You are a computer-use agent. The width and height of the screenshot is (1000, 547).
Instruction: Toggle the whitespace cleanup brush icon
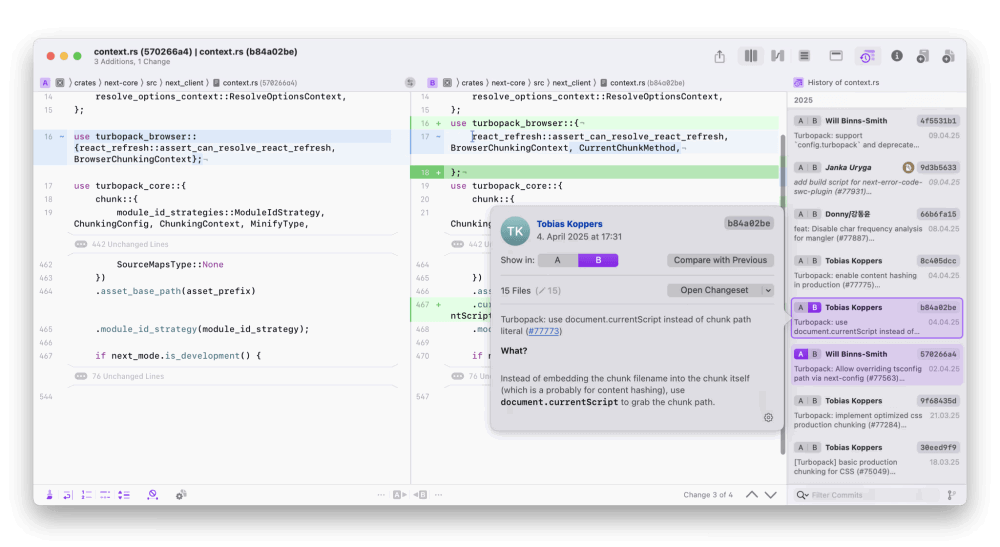[x=49, y=495]
